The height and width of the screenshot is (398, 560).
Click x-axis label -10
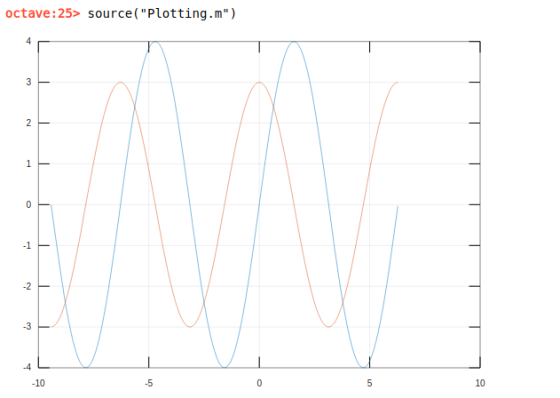coord(39,383)
